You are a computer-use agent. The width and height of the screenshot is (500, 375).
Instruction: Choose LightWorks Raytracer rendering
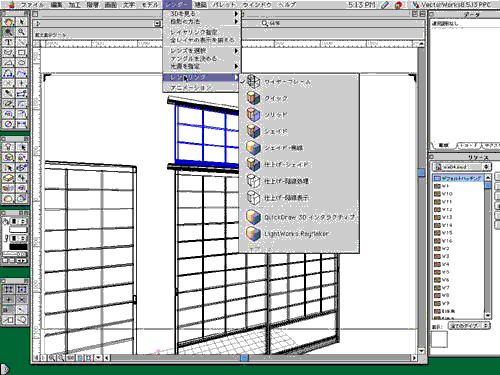click(299, 234)
